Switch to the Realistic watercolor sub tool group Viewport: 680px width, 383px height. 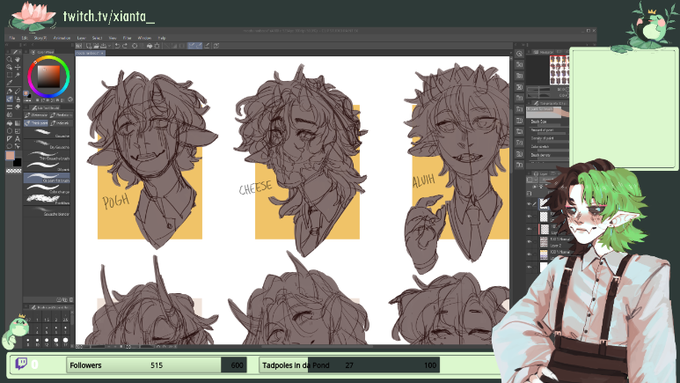61,115
